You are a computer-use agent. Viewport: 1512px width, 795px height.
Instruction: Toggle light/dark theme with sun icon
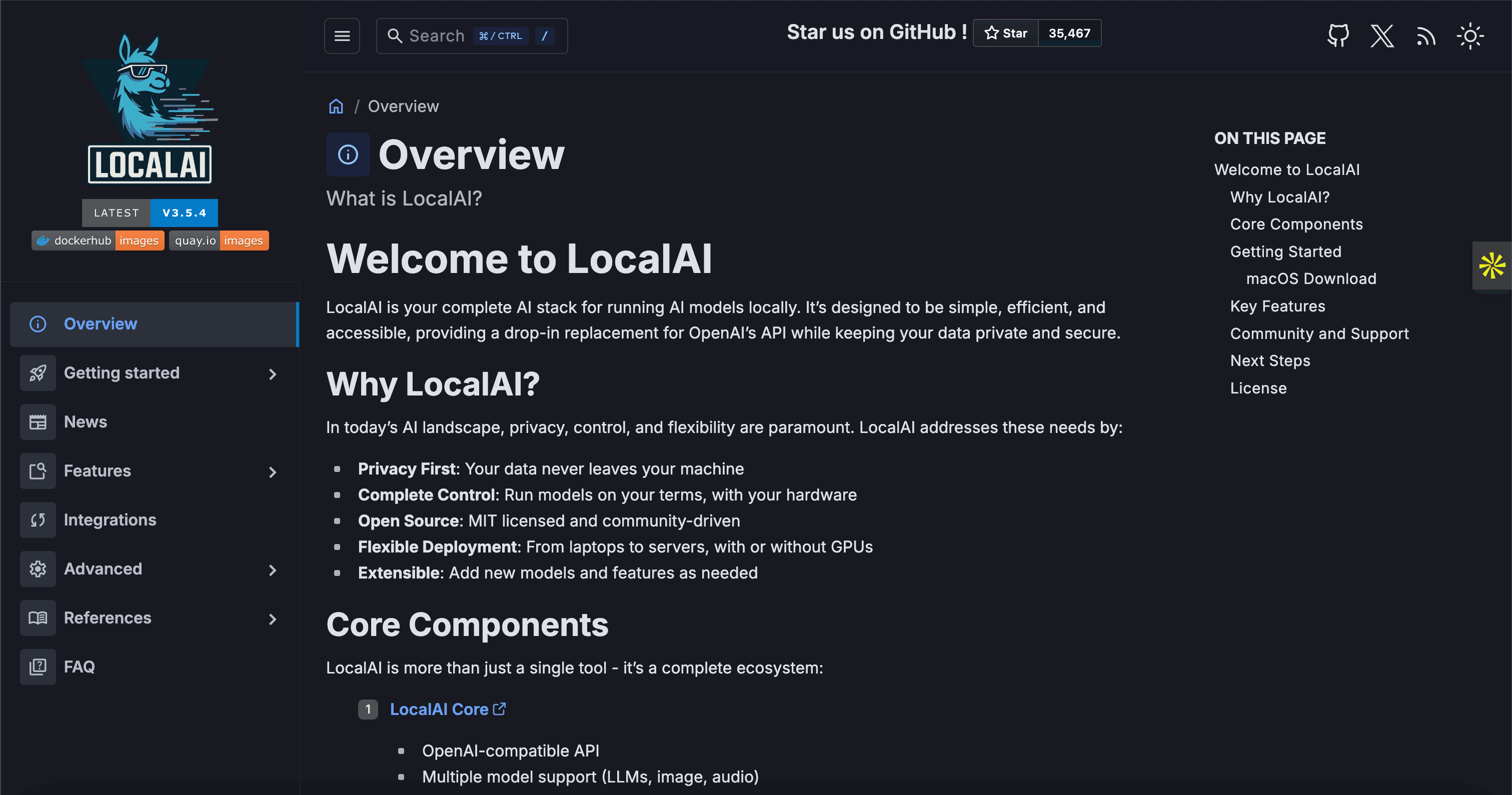point(1470,36)
